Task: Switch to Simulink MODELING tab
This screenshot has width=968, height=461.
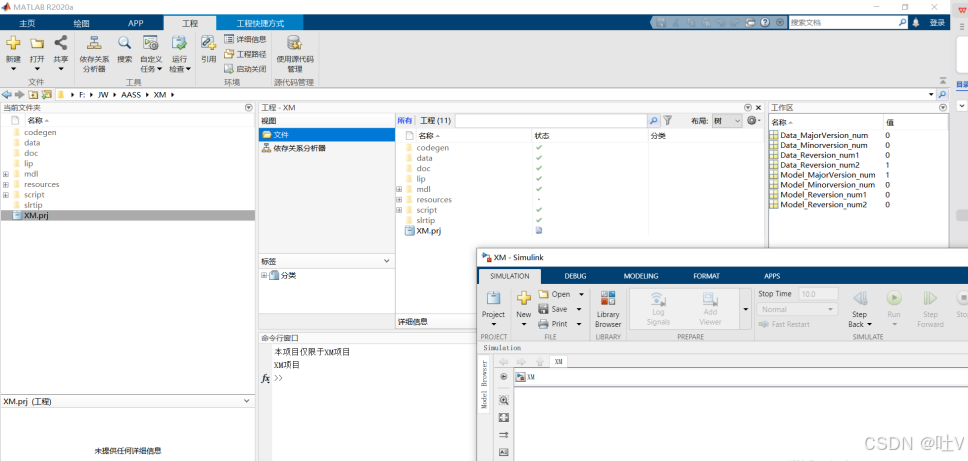Action: pyautogui.click(x=641, y=276)
